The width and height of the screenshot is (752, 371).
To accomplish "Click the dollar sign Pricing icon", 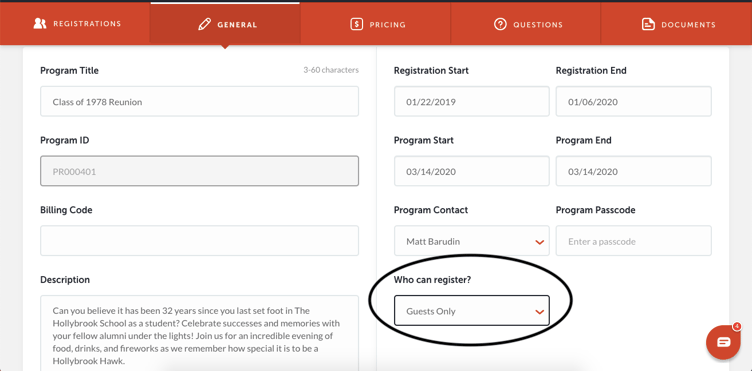I will [356, 24].
